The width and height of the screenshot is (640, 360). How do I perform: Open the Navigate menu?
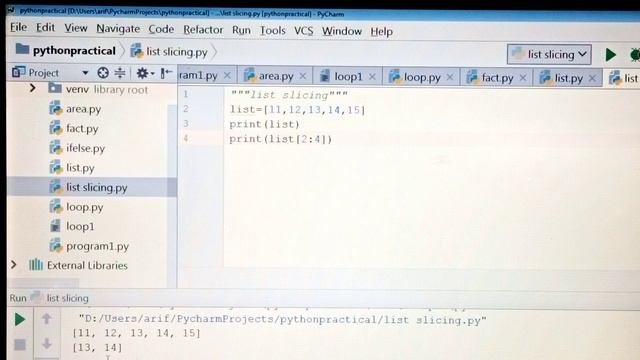(x=118, y=29)
